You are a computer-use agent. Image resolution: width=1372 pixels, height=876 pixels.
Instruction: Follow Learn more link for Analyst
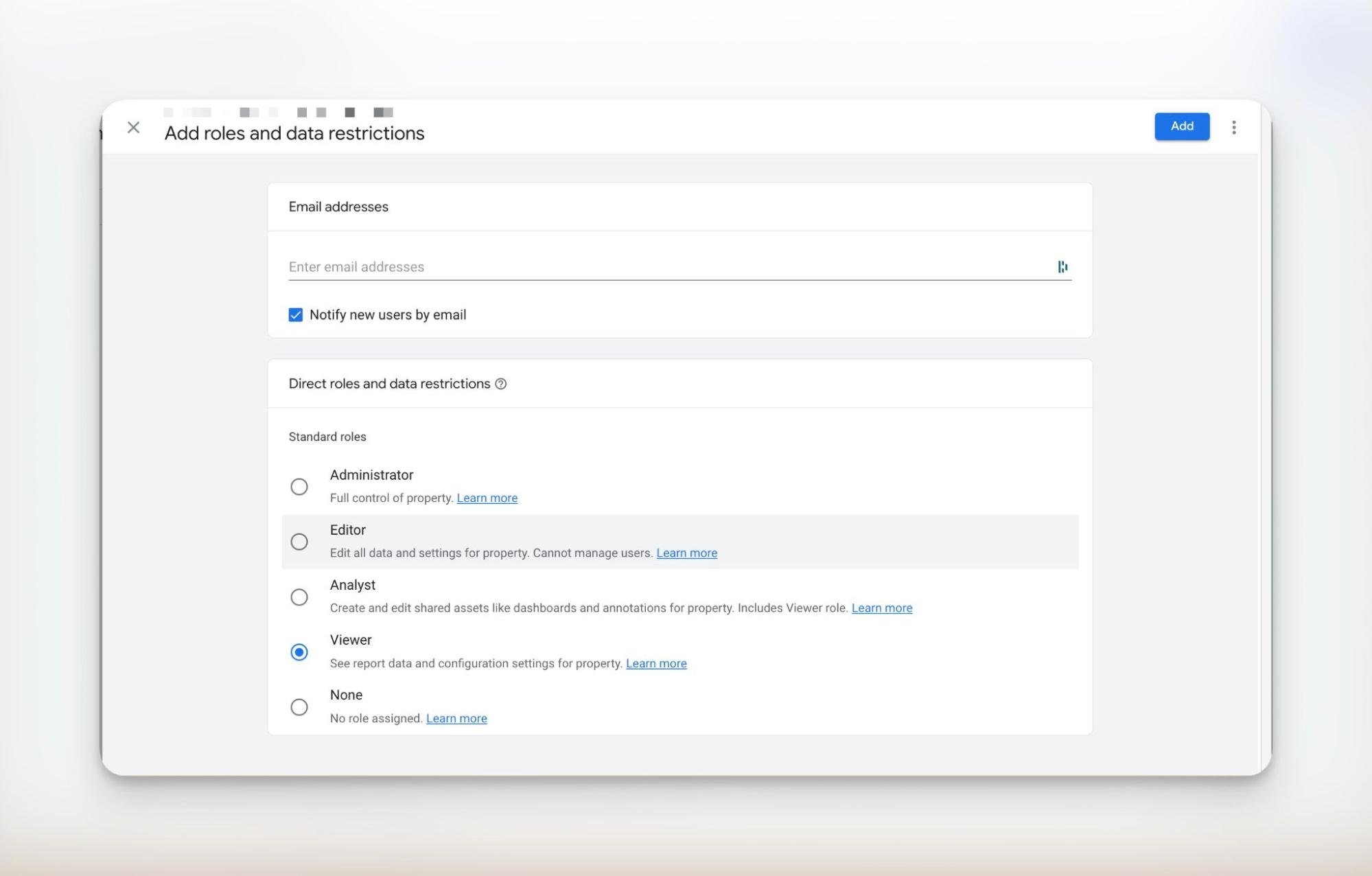(x=881, y=608)
